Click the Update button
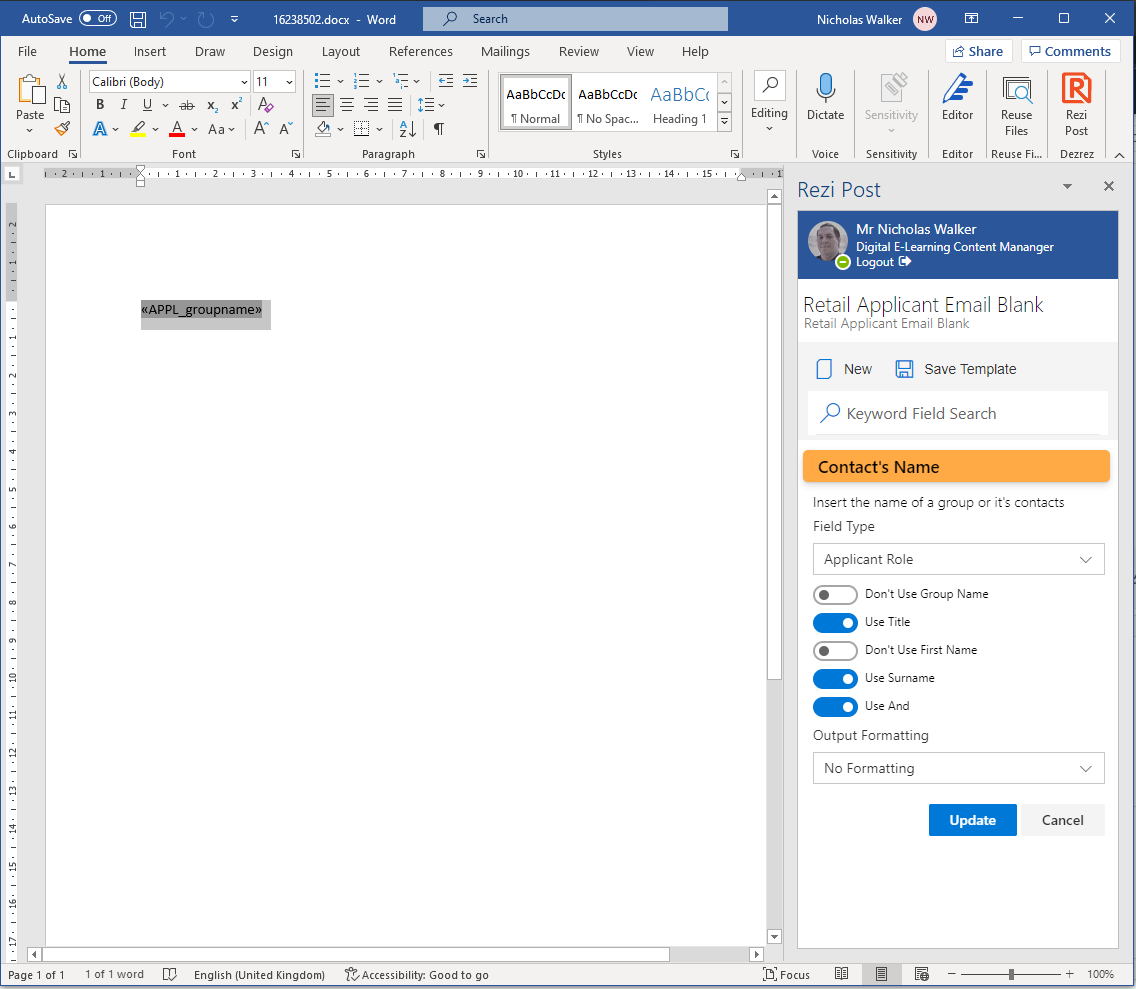The width and height of the screenshot is (1136, 989). pyautogui.click(x=972, y=820)
